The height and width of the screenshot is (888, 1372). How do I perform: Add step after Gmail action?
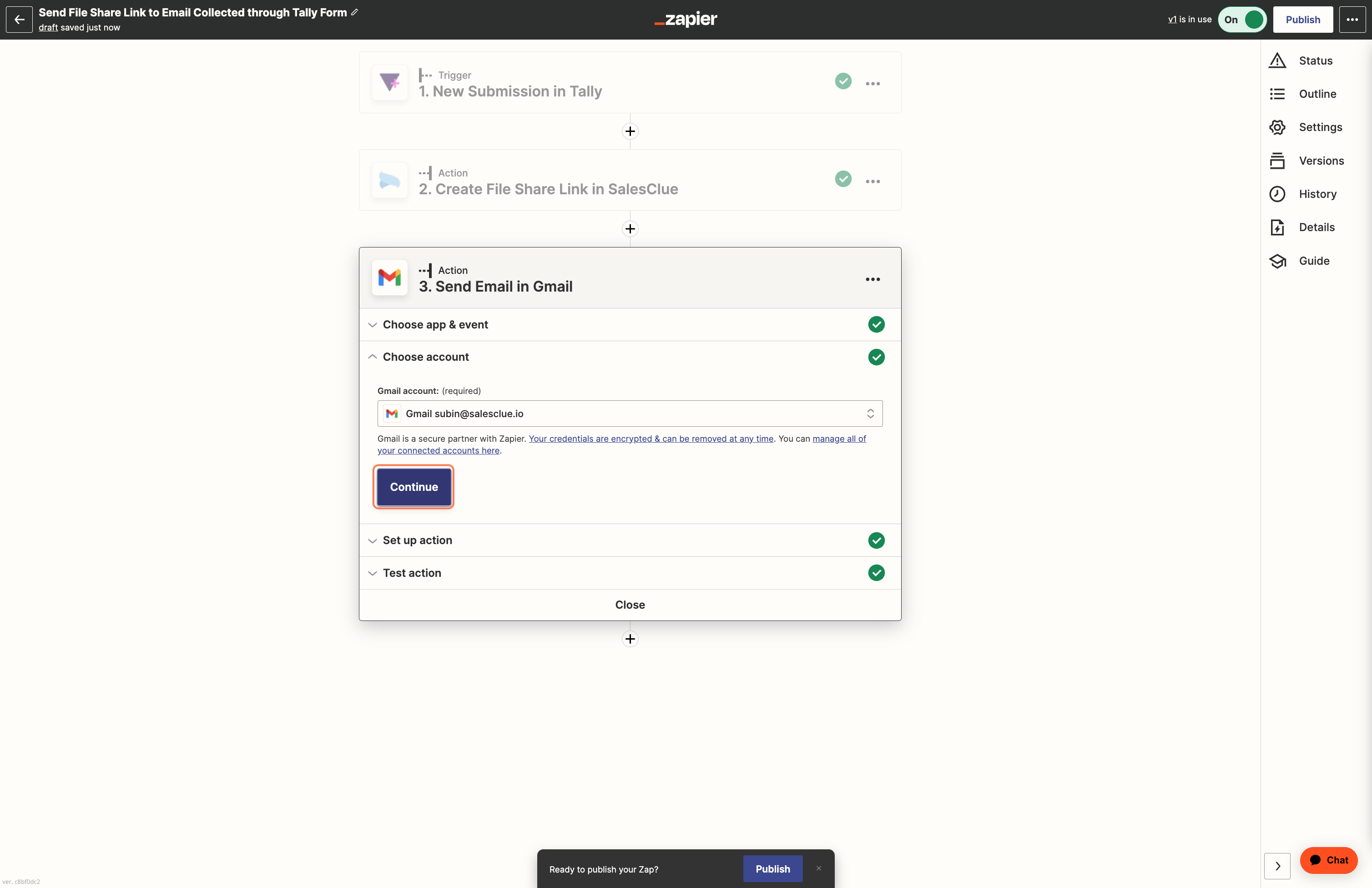[630, 639]
